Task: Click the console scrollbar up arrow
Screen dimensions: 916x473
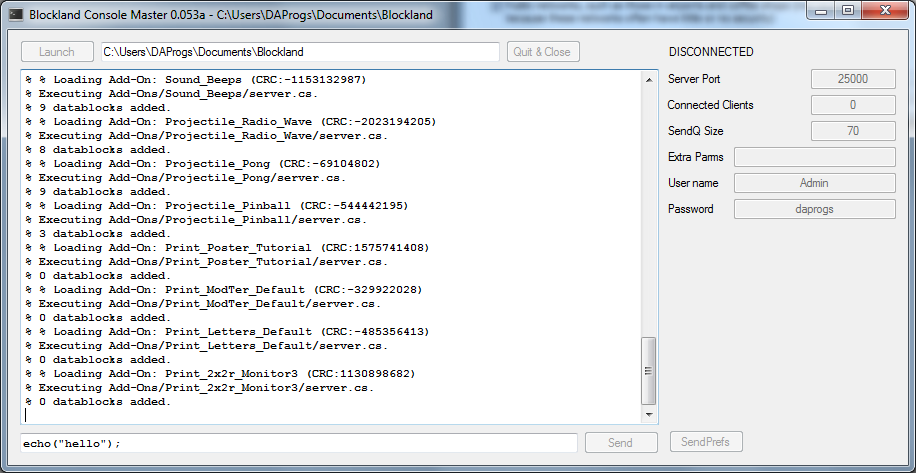Action: click(x=648, y=79)
